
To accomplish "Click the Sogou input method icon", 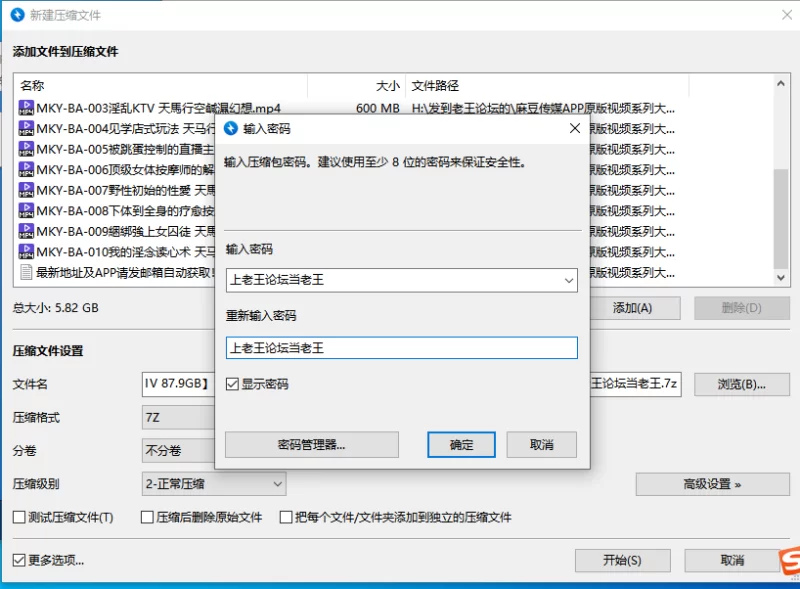I will click(x=790, y=563).
